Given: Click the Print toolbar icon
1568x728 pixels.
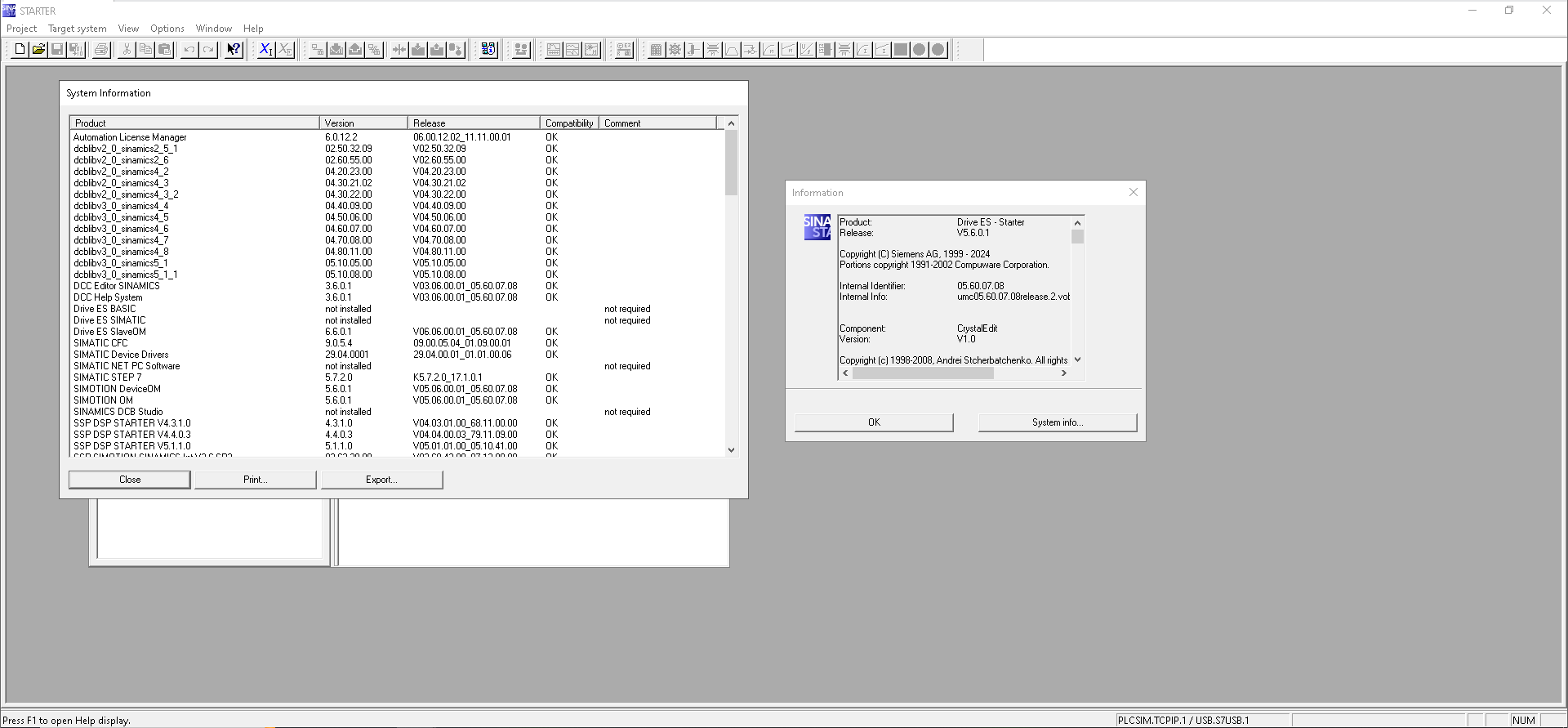Looking at the screenshot, I should [101, 50].
